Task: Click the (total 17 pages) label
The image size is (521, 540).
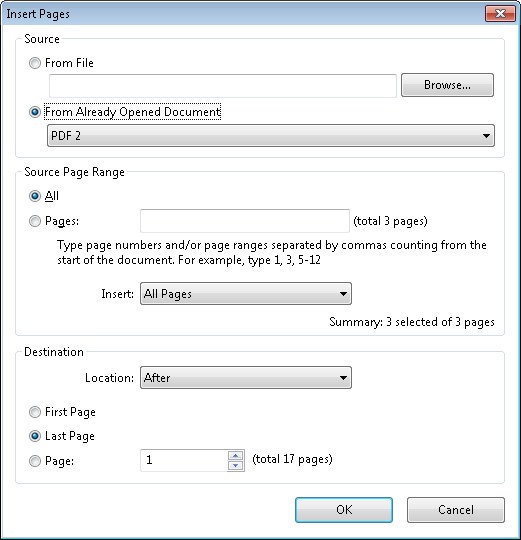Action: [x=292, y=459]
